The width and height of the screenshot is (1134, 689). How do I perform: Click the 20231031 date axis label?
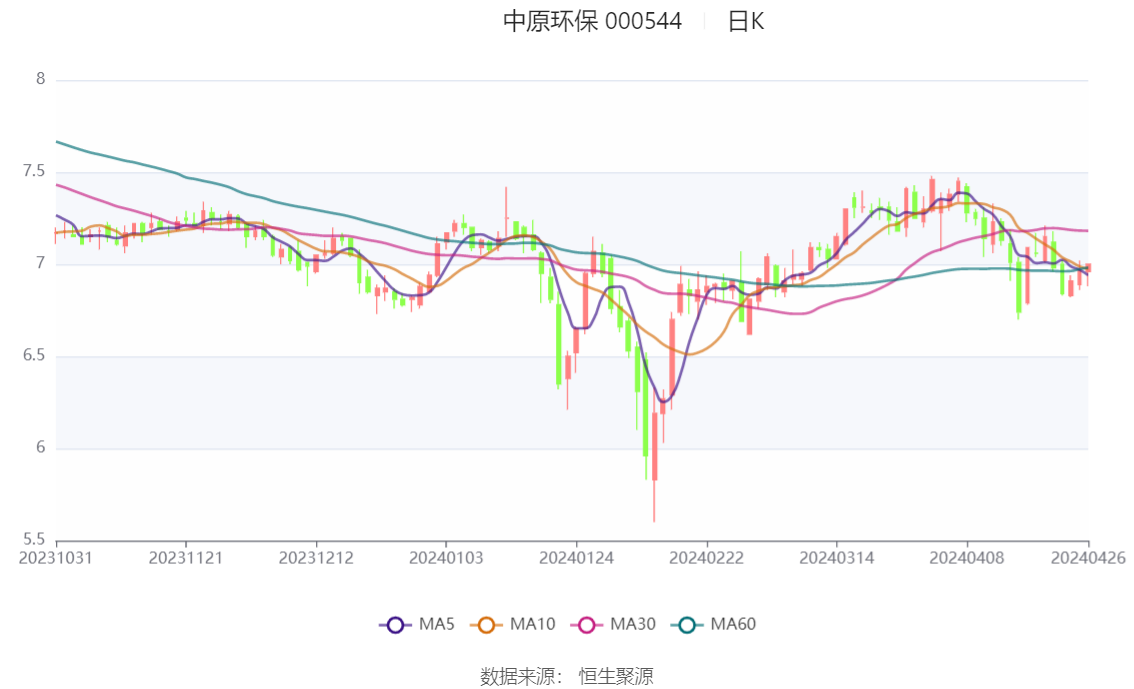56,558
